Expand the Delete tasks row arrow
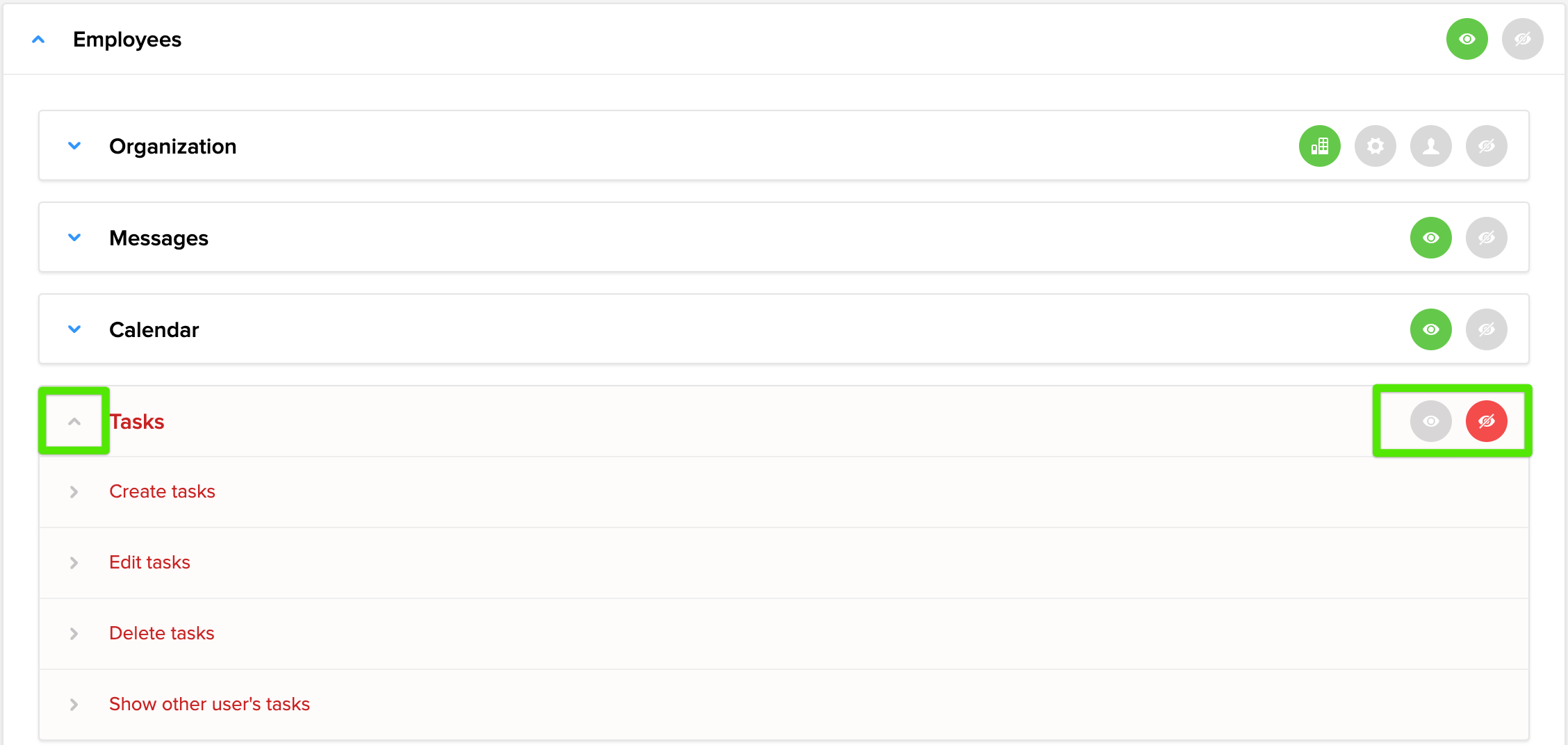 tap(73, 633)
